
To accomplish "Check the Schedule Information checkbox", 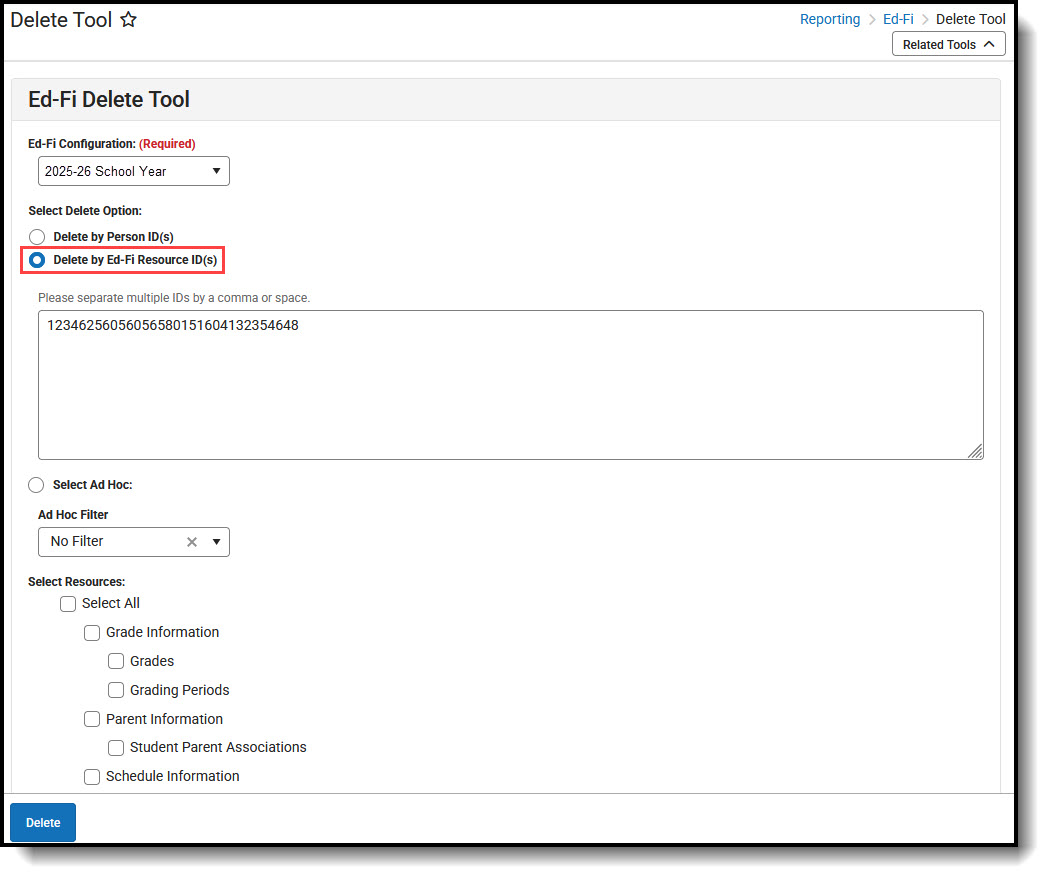I will (92, 777).
